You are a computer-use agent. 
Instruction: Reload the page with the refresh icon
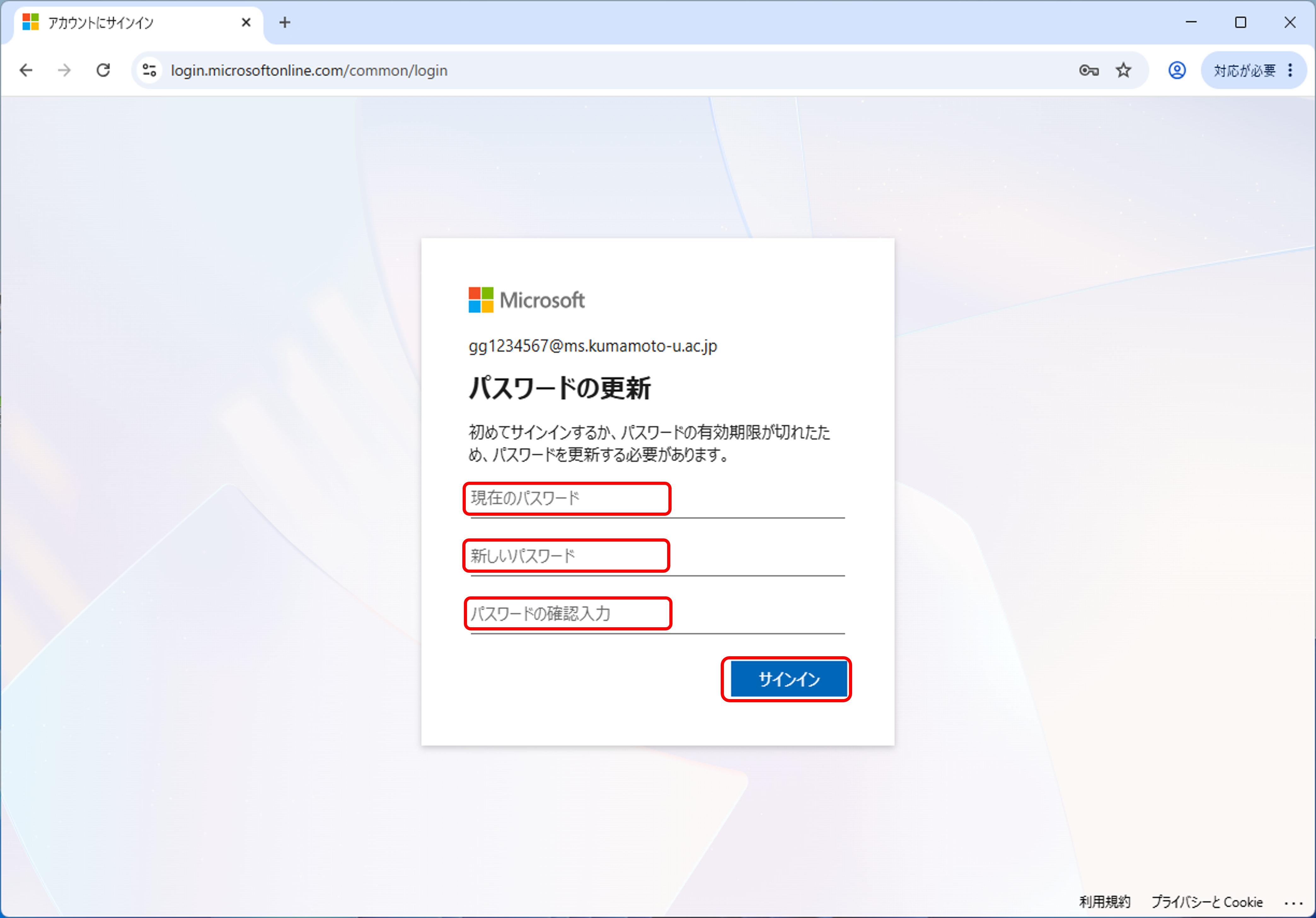tap(103, 71)
